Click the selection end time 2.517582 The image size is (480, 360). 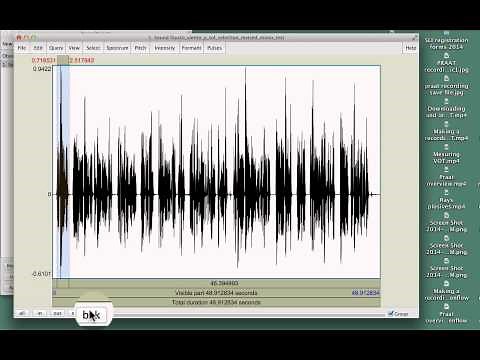[82, 60]
